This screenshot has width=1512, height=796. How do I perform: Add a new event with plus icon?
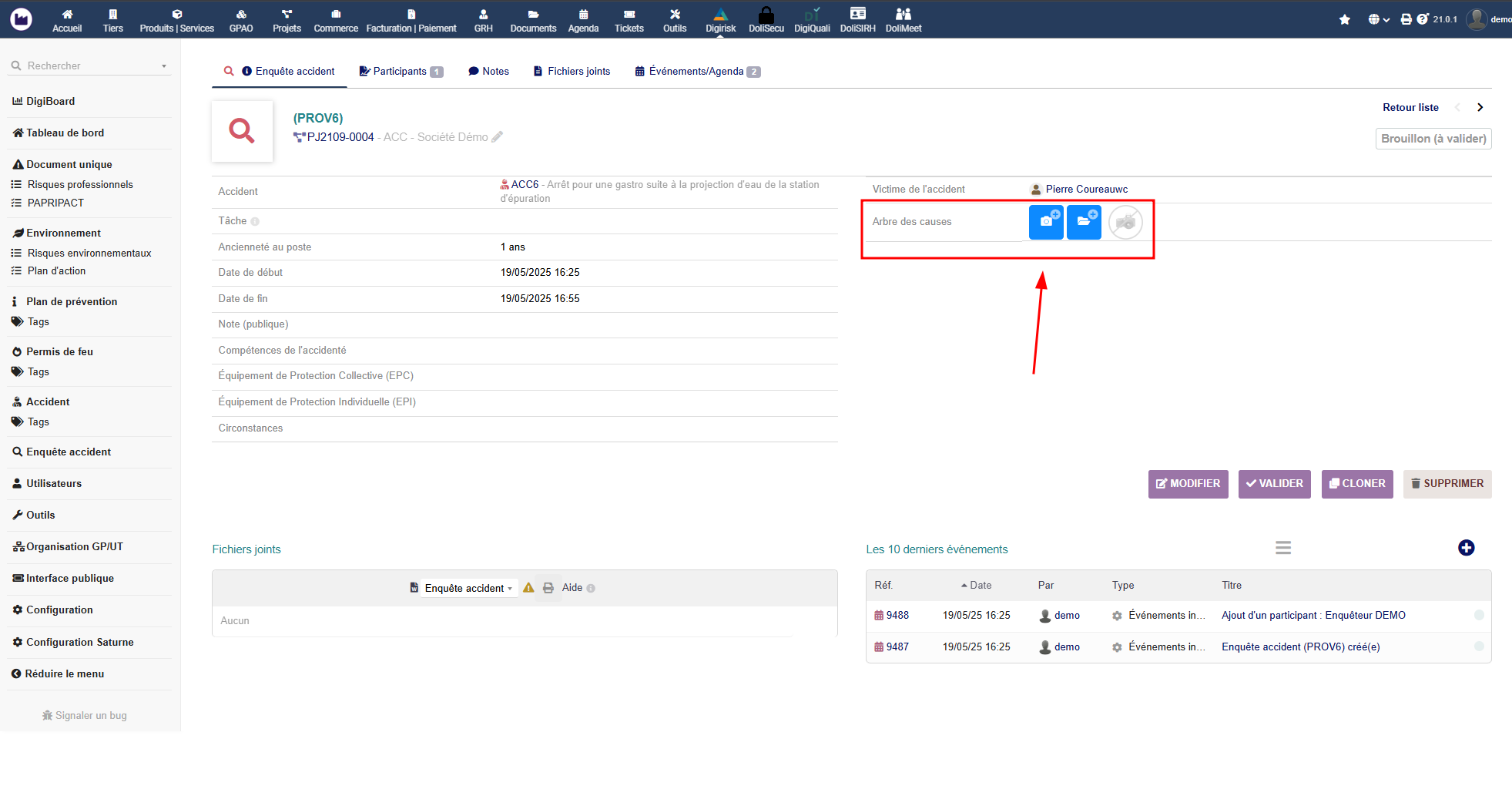(x=1466, y=548)
